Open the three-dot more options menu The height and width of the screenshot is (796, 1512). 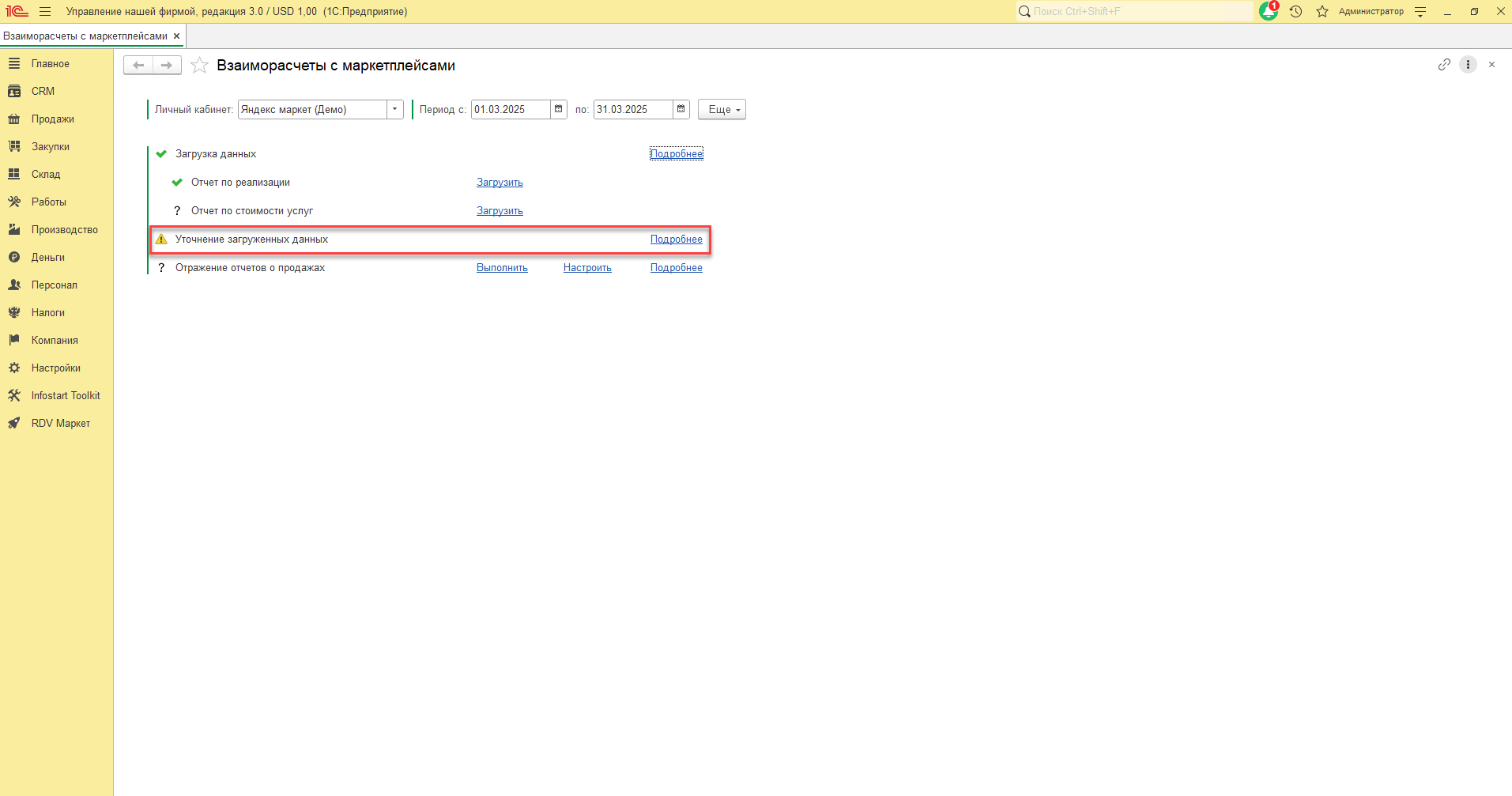coord(1468,65)
